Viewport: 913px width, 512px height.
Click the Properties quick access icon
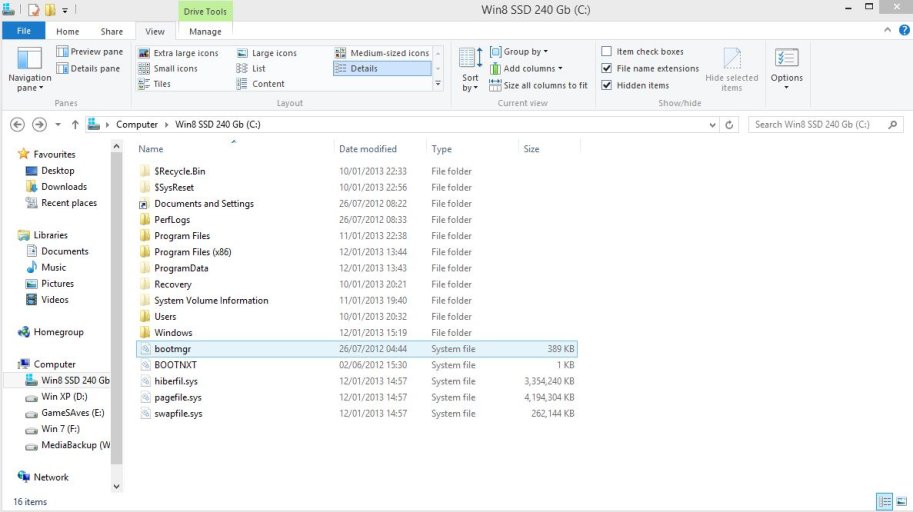point(34,10)
